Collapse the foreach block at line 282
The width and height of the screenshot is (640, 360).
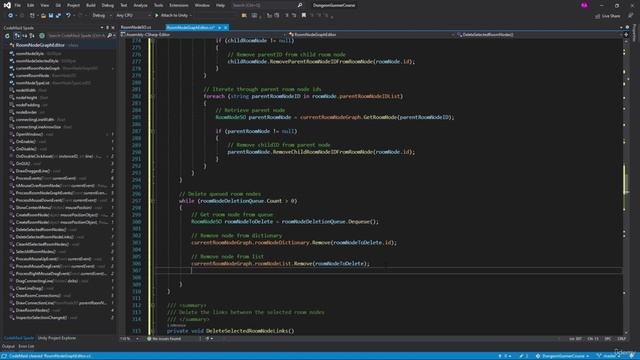click(x=153, y=96)
